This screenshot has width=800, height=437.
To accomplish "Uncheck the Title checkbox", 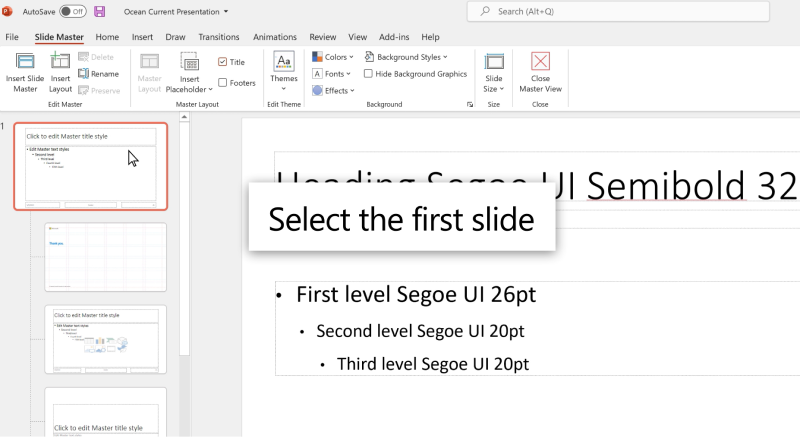I will (x=222, y=62).
